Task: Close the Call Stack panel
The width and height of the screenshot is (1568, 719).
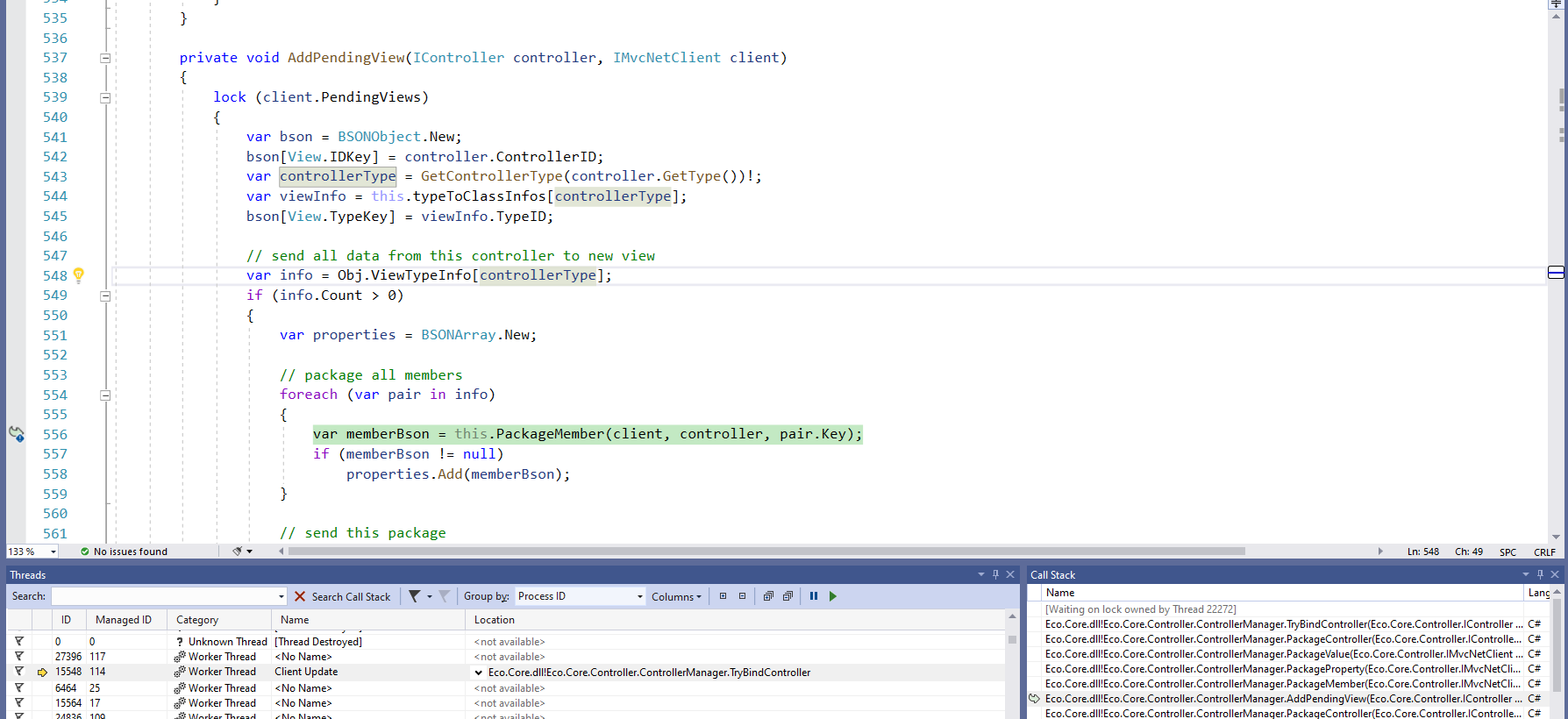Action: (x=1555, y=574)
